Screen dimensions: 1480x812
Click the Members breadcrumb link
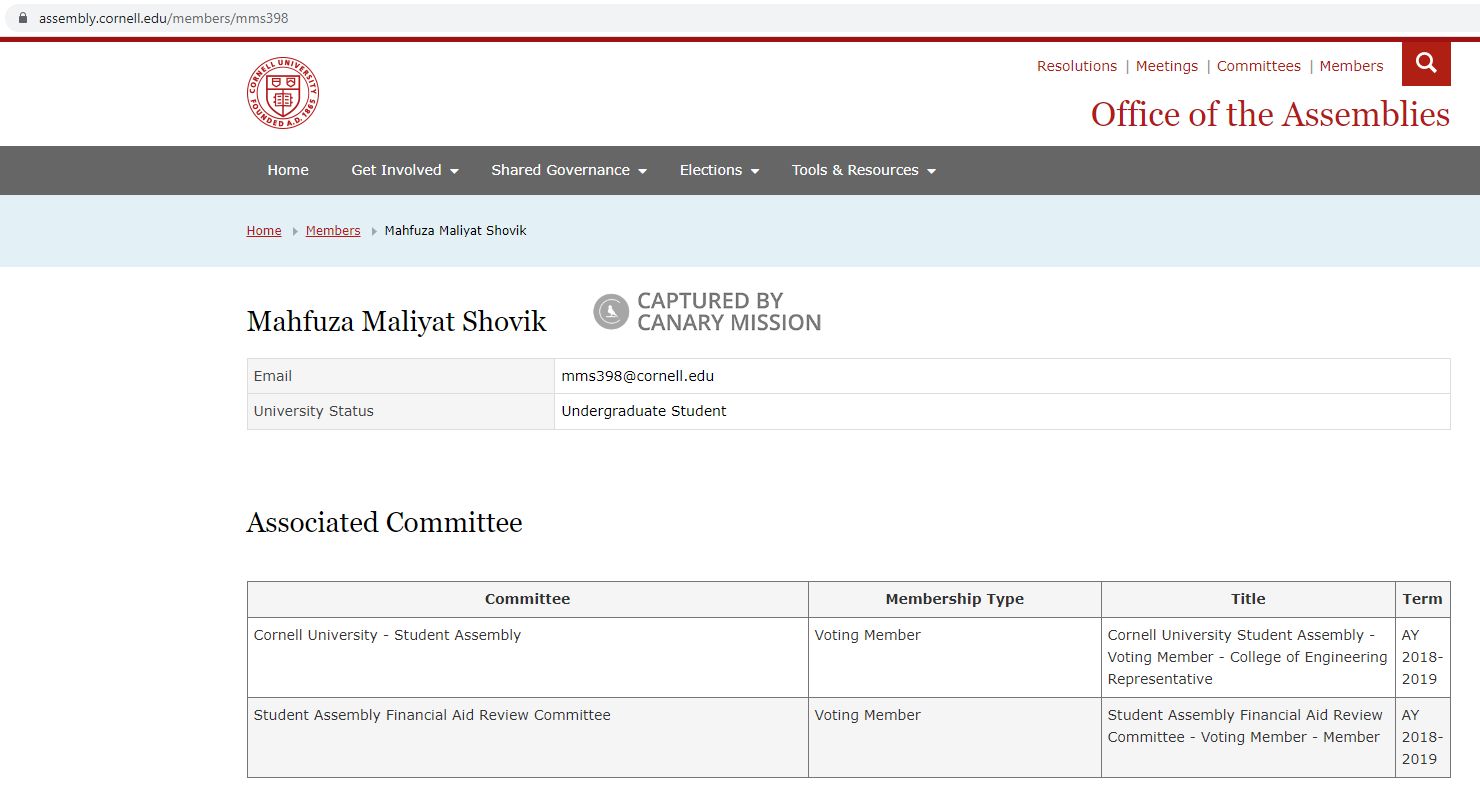click(333, 231)
